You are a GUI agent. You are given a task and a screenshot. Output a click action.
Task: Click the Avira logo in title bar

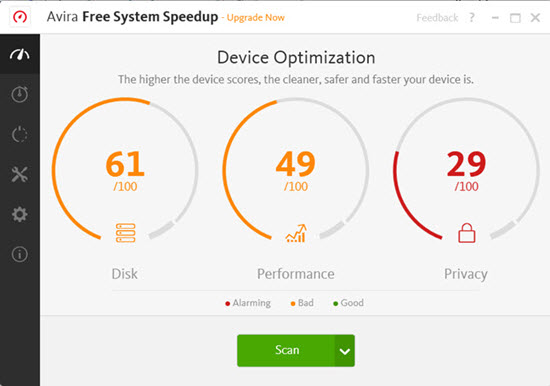[20, 16]
